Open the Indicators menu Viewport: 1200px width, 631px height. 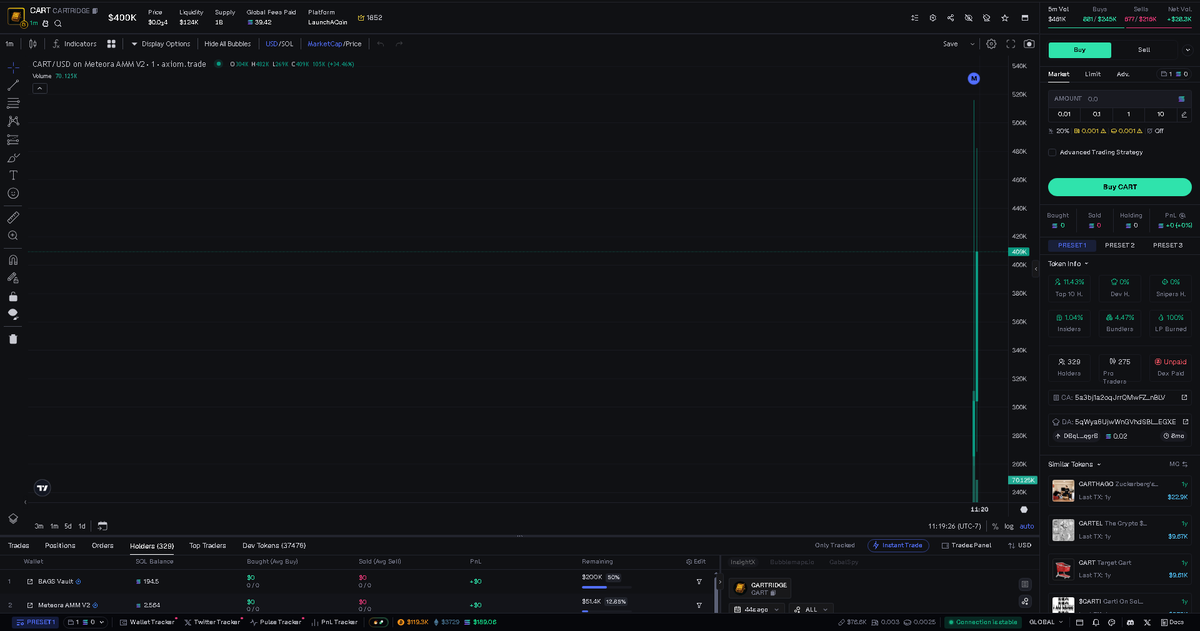(x=75, y=44)
